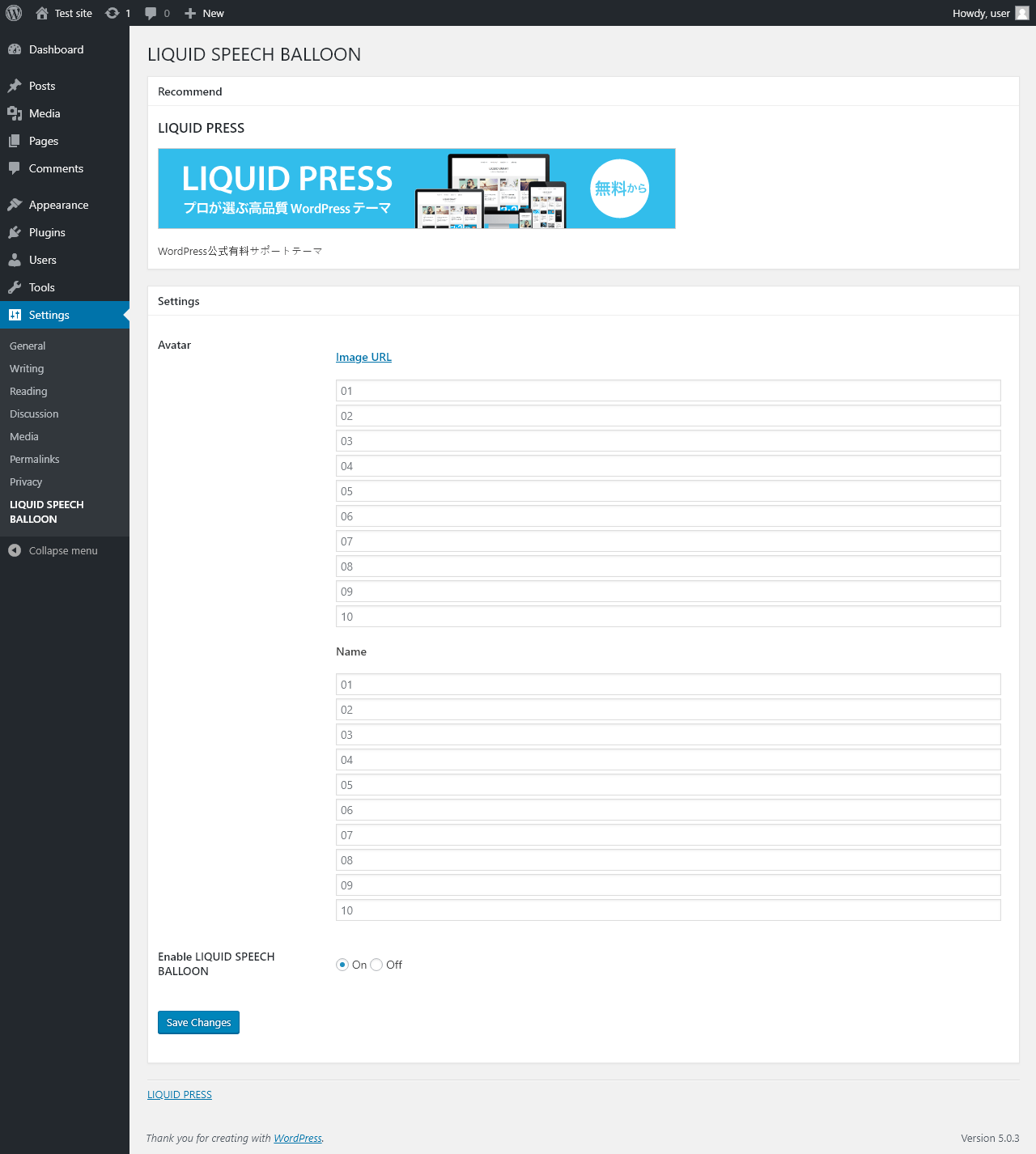Click the LIQUID PRESS banner image
This screenshot has width=1036, height=1154.
pos(417,189)
